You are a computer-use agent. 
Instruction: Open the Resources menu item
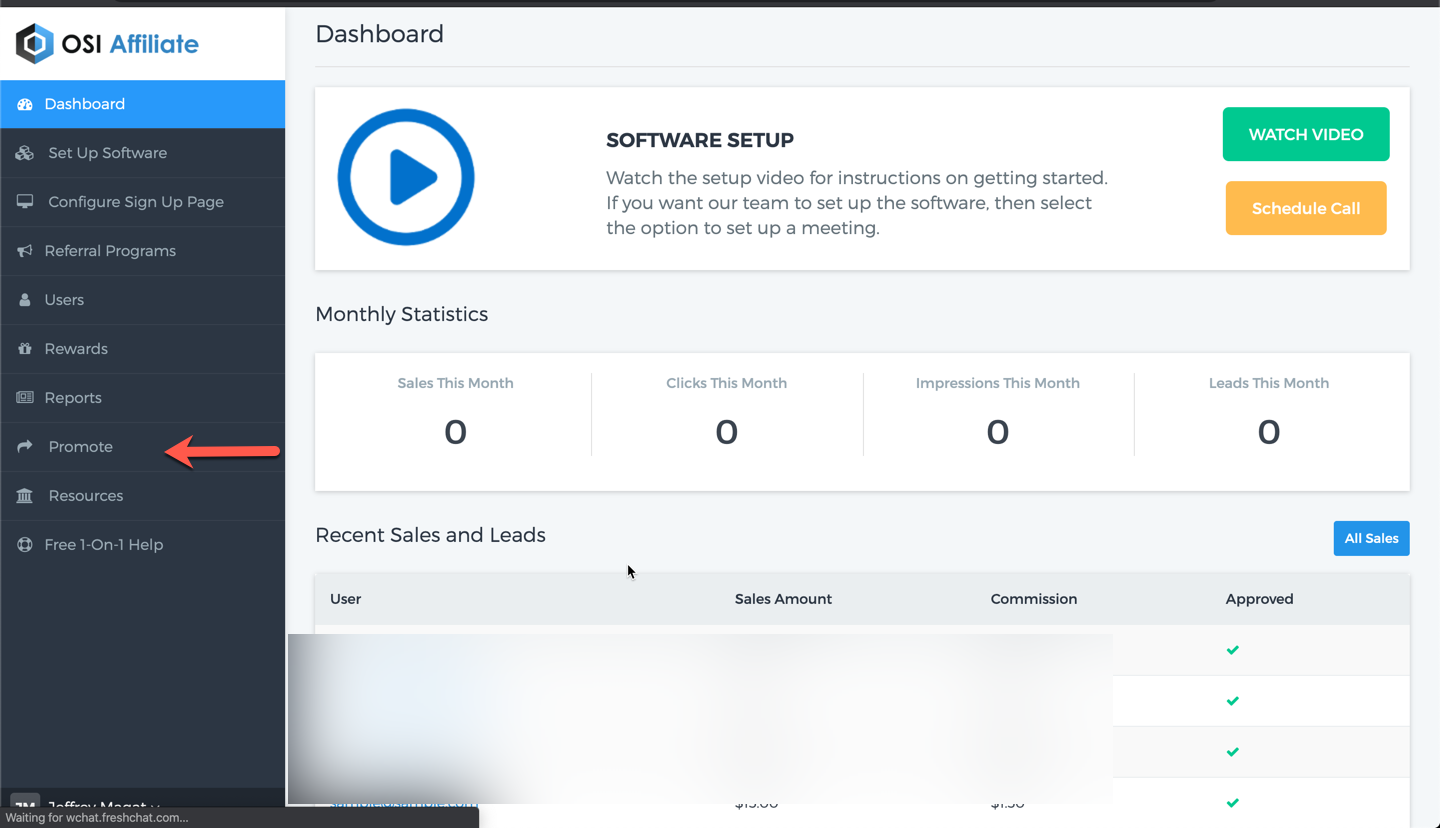[x=143, y=496]
